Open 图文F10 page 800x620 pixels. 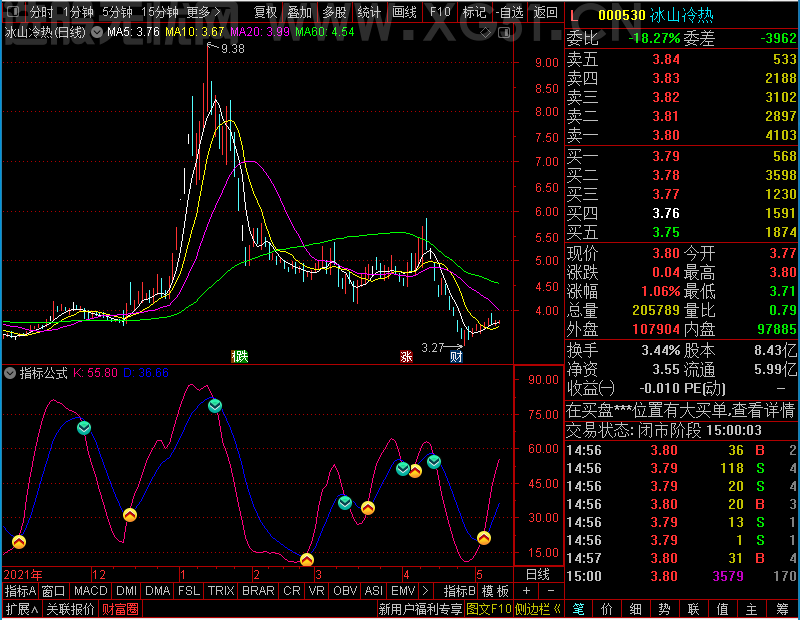[x=489, y=609]
